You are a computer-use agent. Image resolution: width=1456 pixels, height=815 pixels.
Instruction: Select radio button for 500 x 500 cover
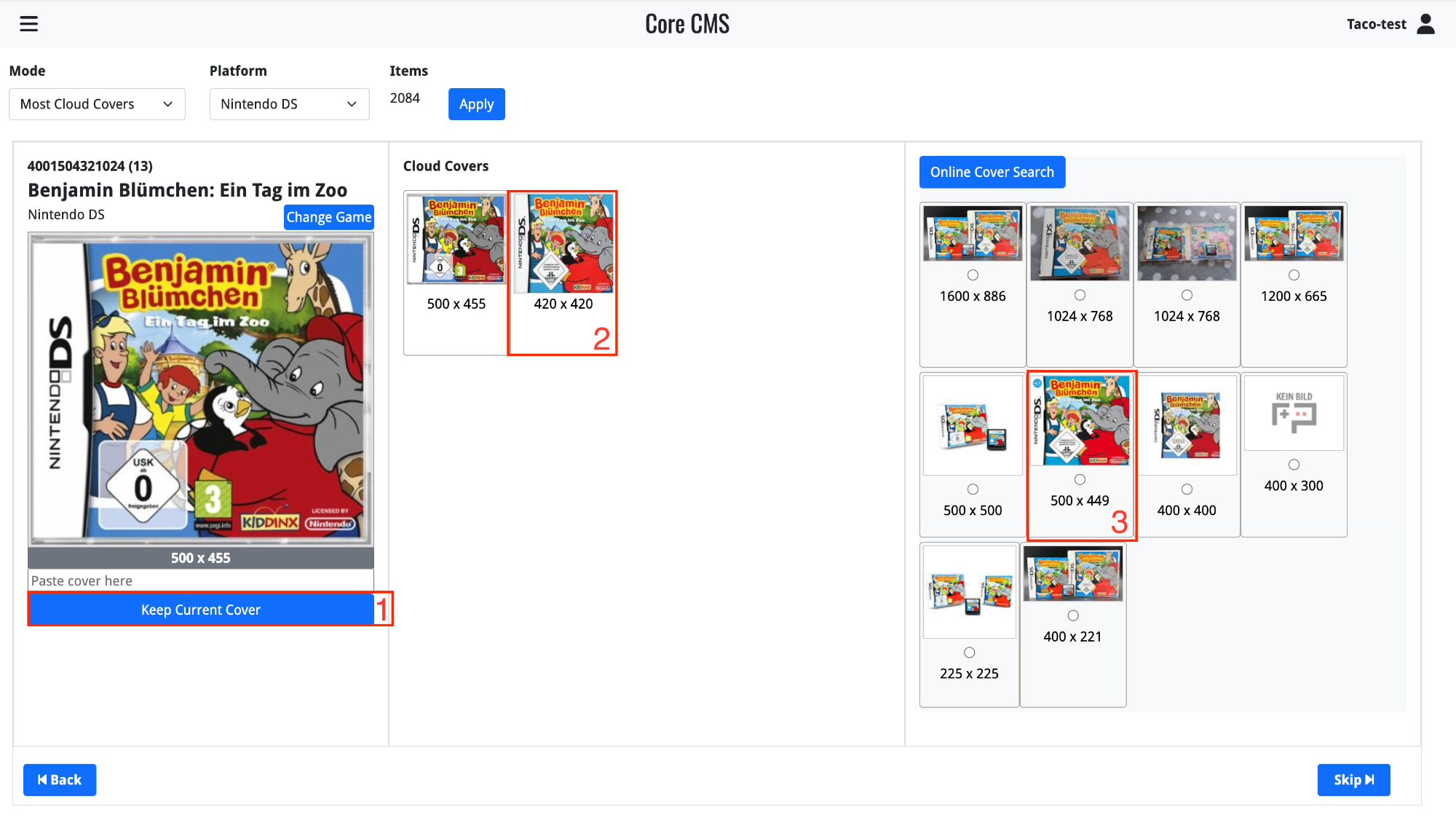point(973,489)
